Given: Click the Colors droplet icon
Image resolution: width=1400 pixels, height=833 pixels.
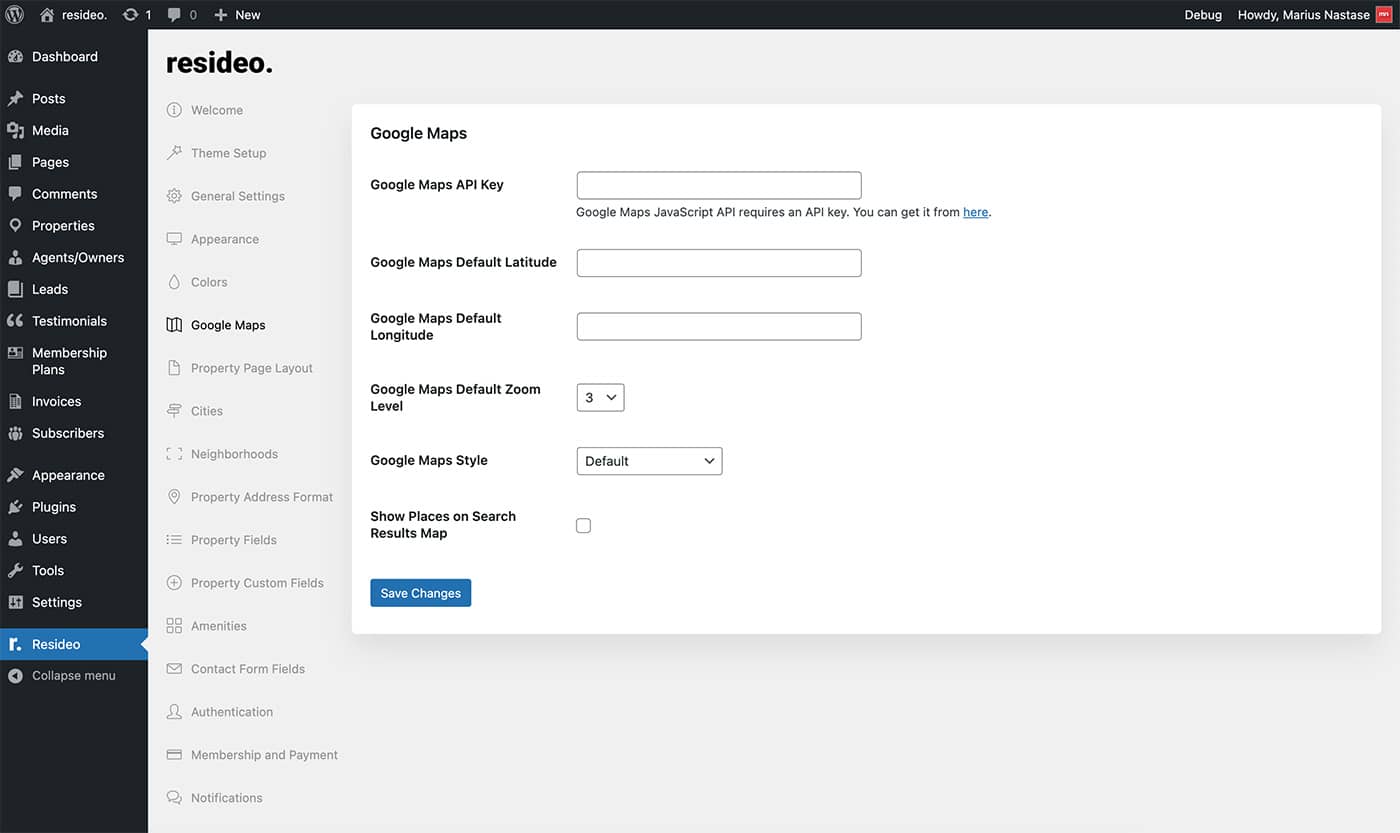Looking at the screenshot, I should coord(174,282).
